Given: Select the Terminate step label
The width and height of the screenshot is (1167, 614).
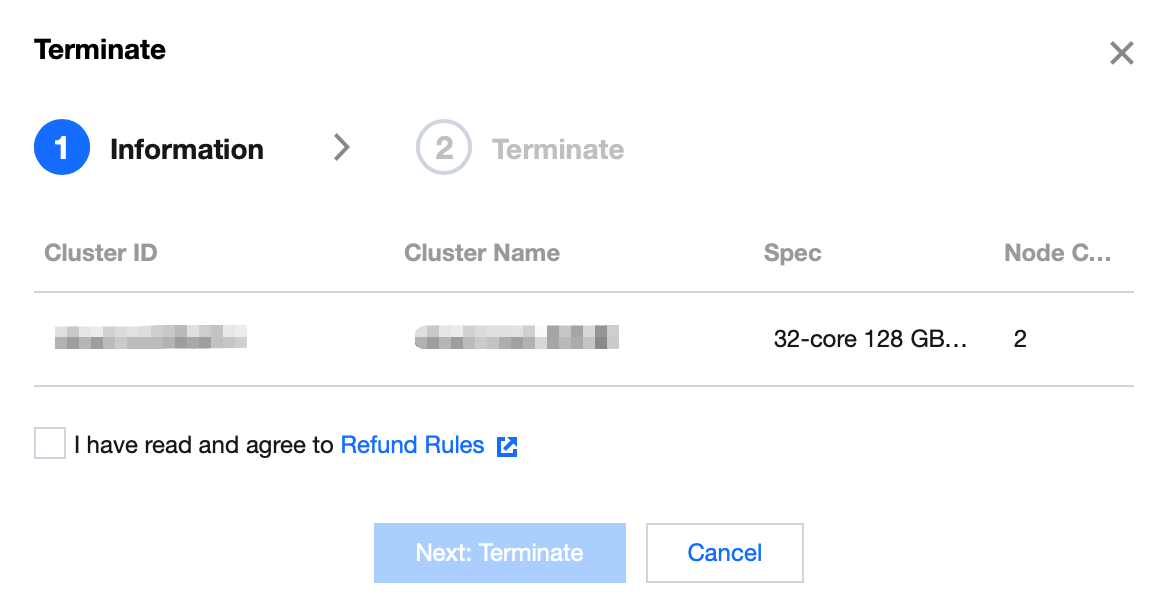Looking at the screenshot, I should [x=558, y=149].
